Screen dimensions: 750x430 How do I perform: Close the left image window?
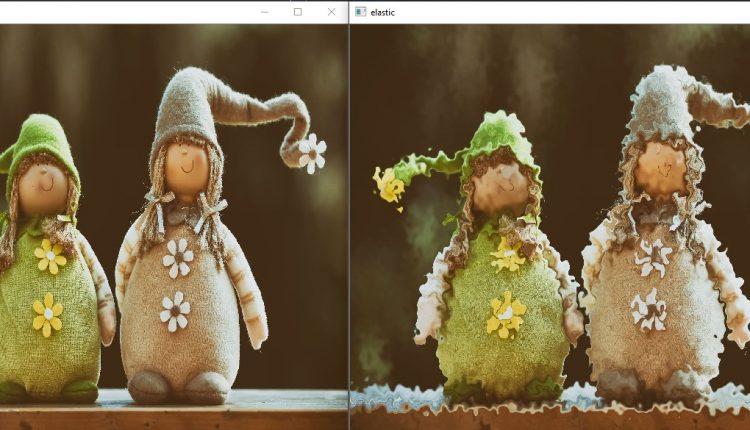[331, 12]
